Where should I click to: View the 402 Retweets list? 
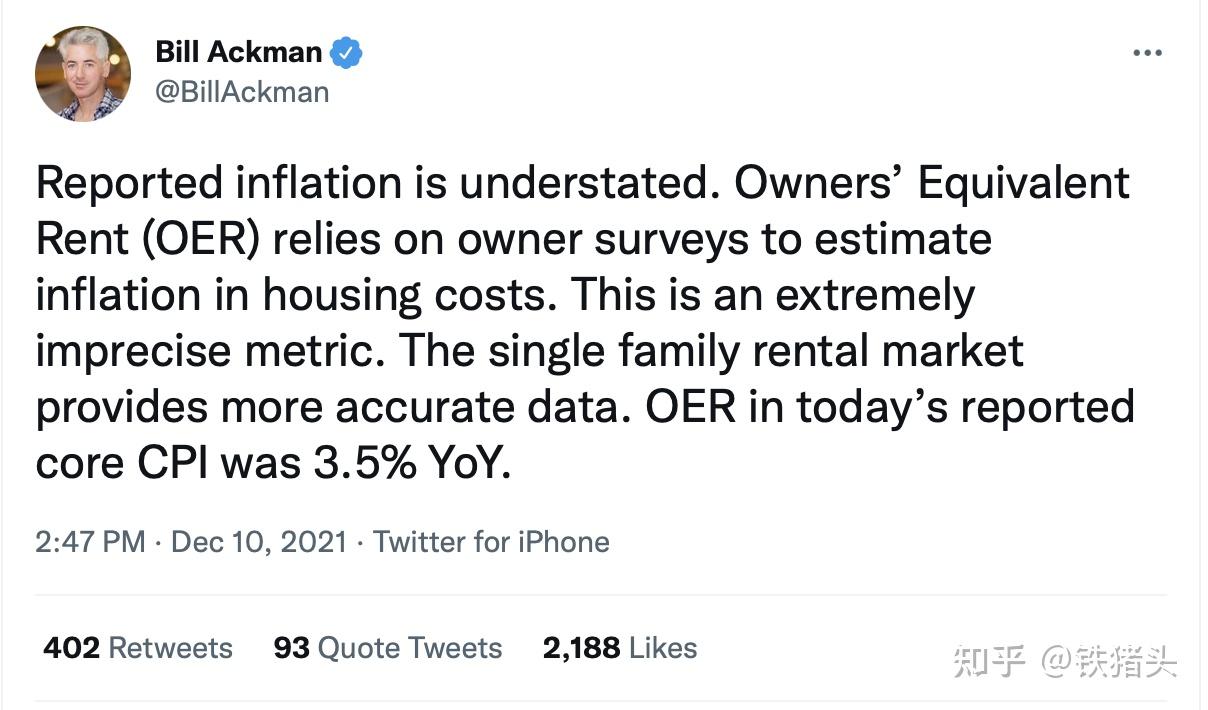[x=138, y=648]
